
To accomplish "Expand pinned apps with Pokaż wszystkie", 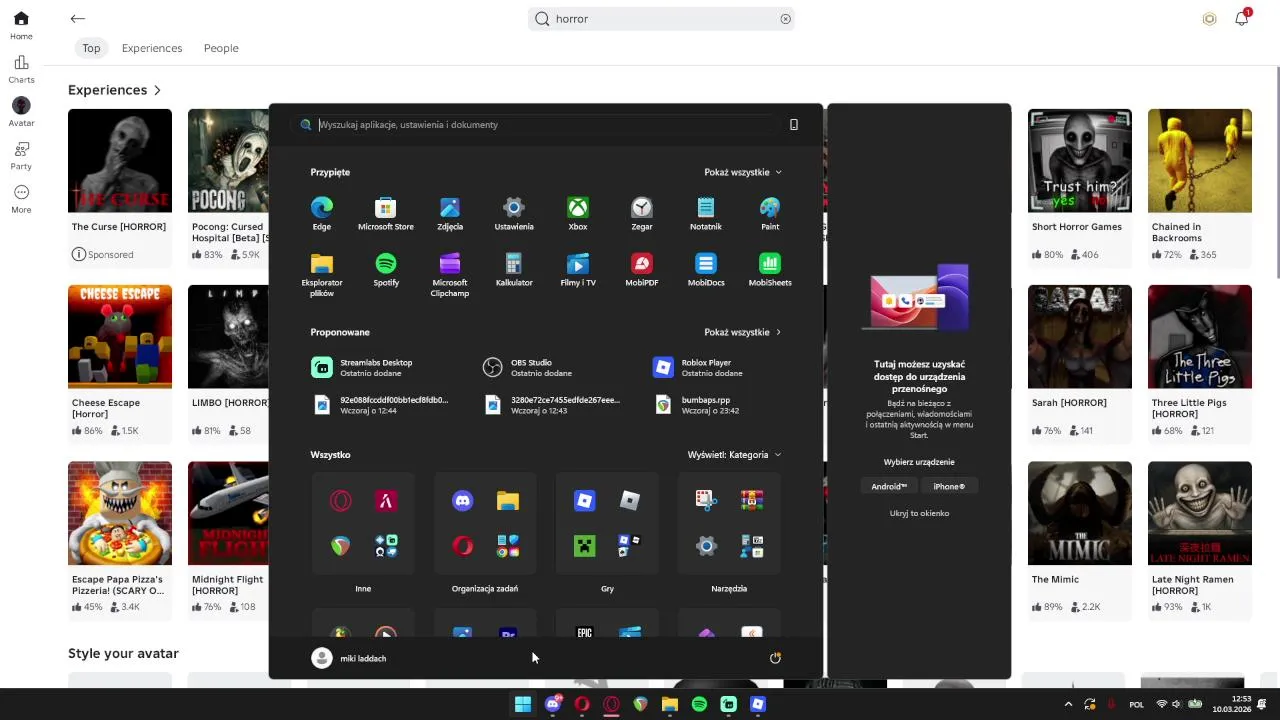I will point(743,172).
